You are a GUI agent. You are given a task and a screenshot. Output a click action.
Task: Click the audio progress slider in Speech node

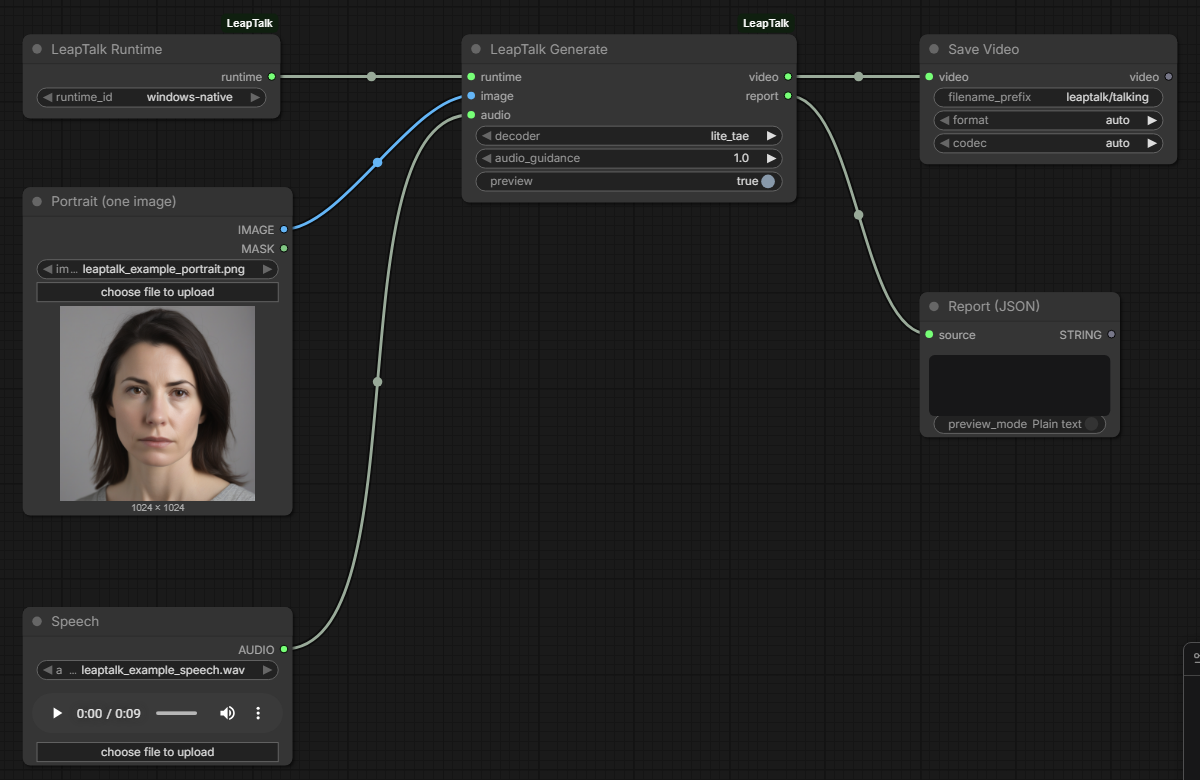[177, 713]
